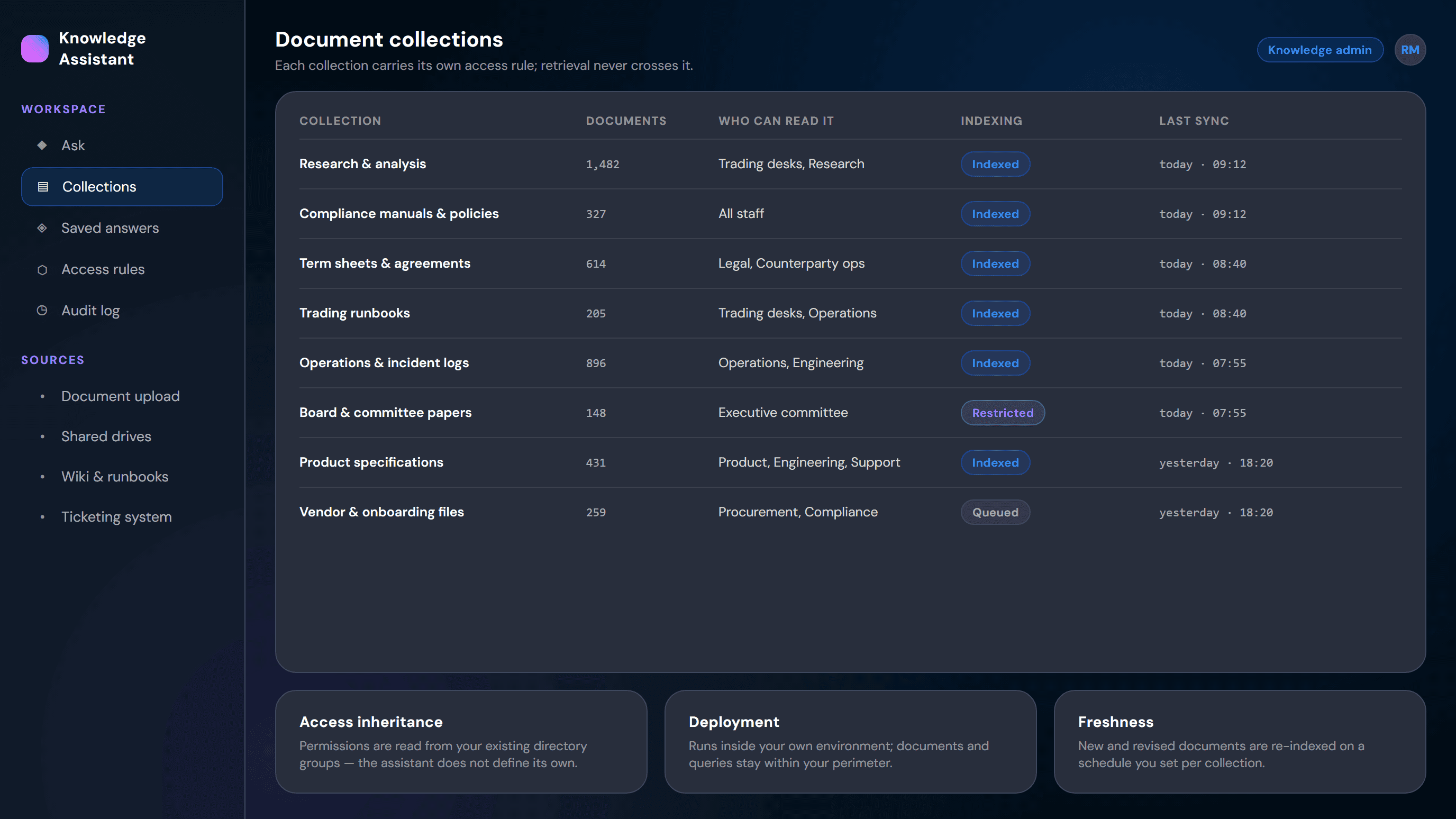Click the Document collections heading

click(389, 40)
